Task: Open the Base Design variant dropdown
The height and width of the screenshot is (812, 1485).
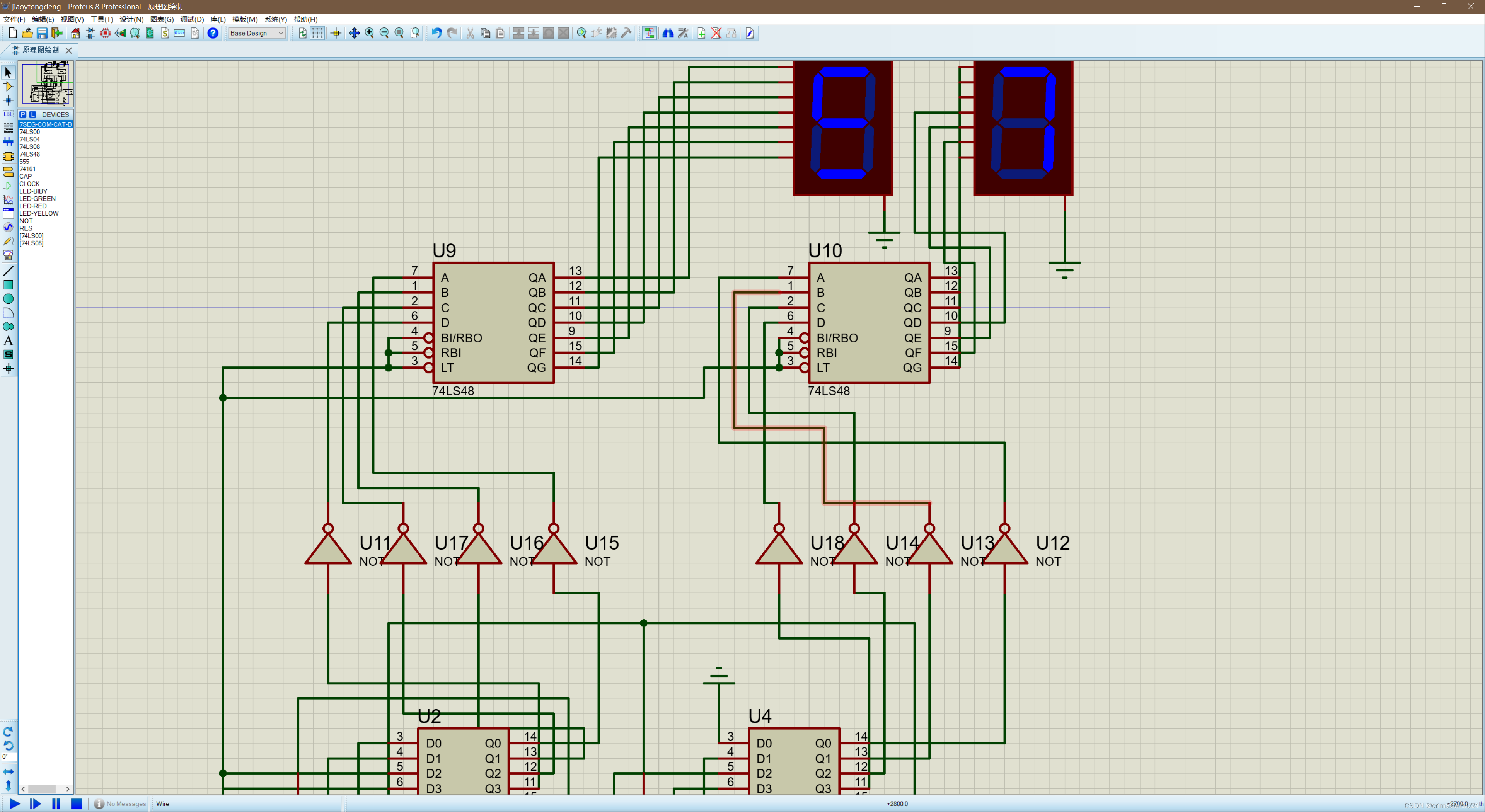Action: [257, 33]
